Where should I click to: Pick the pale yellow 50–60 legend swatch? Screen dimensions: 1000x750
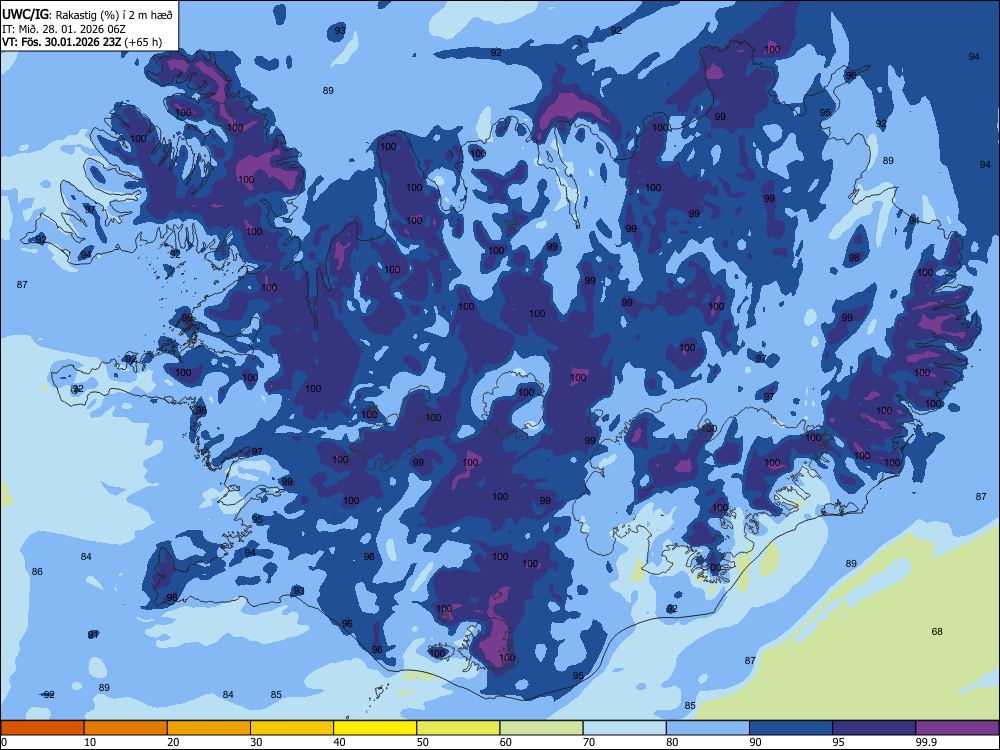(x=458, y=728)
